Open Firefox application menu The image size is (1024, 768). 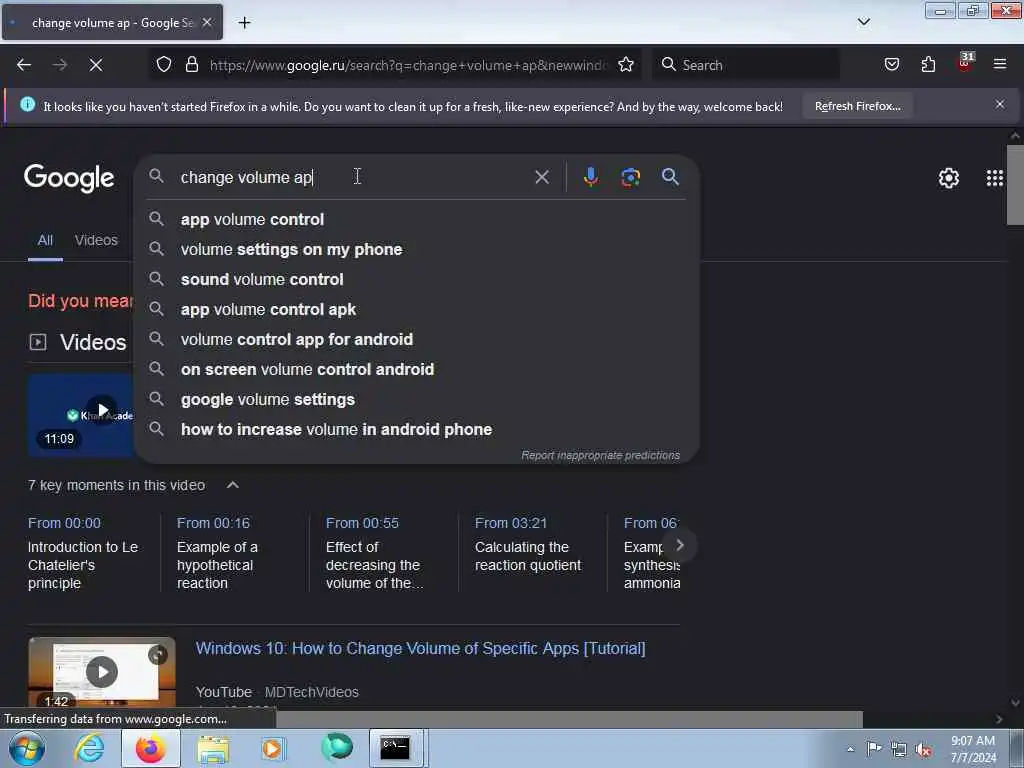click(x=1000, y=64)
